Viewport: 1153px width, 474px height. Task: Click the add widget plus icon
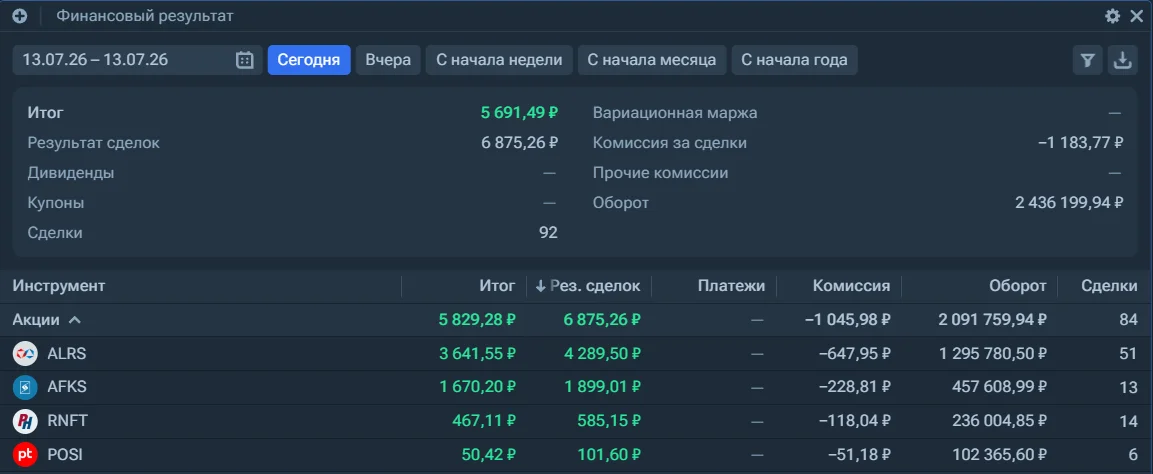click(20, 15)
